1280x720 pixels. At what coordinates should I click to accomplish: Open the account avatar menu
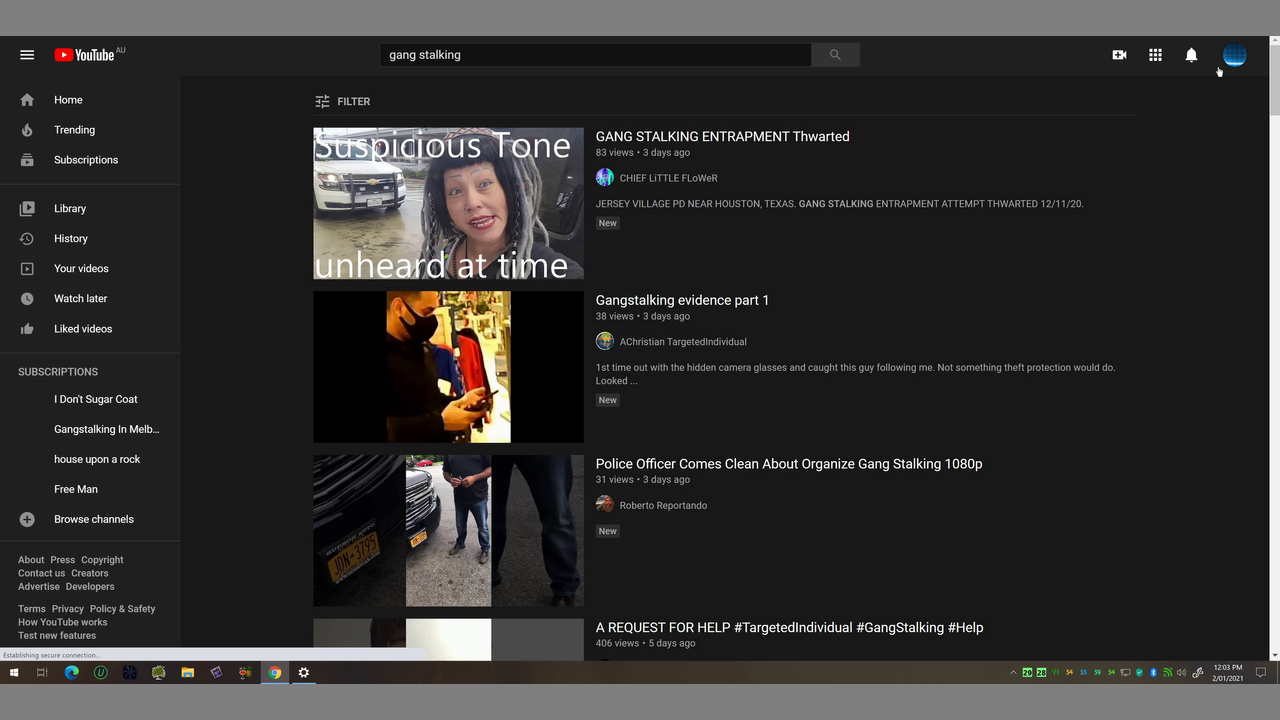[x=1234, y=55]
